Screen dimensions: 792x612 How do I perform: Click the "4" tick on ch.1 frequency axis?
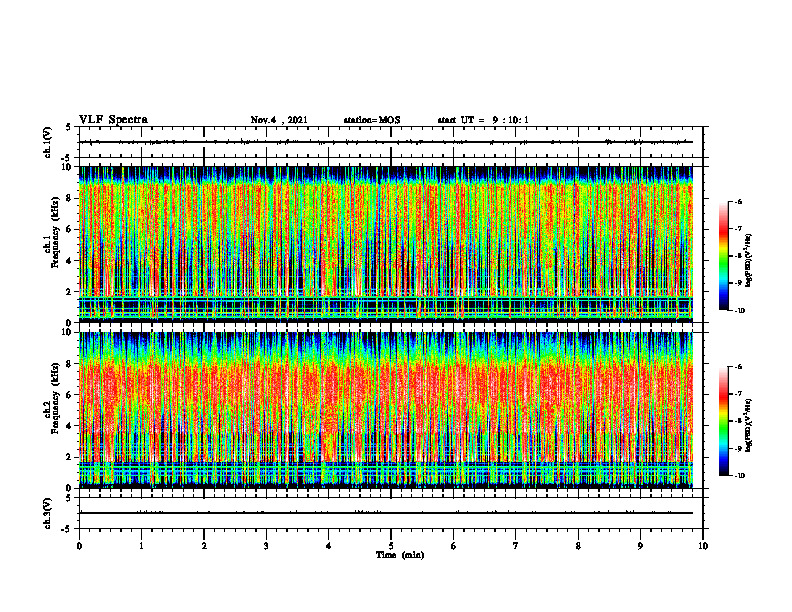coord(70,261)
